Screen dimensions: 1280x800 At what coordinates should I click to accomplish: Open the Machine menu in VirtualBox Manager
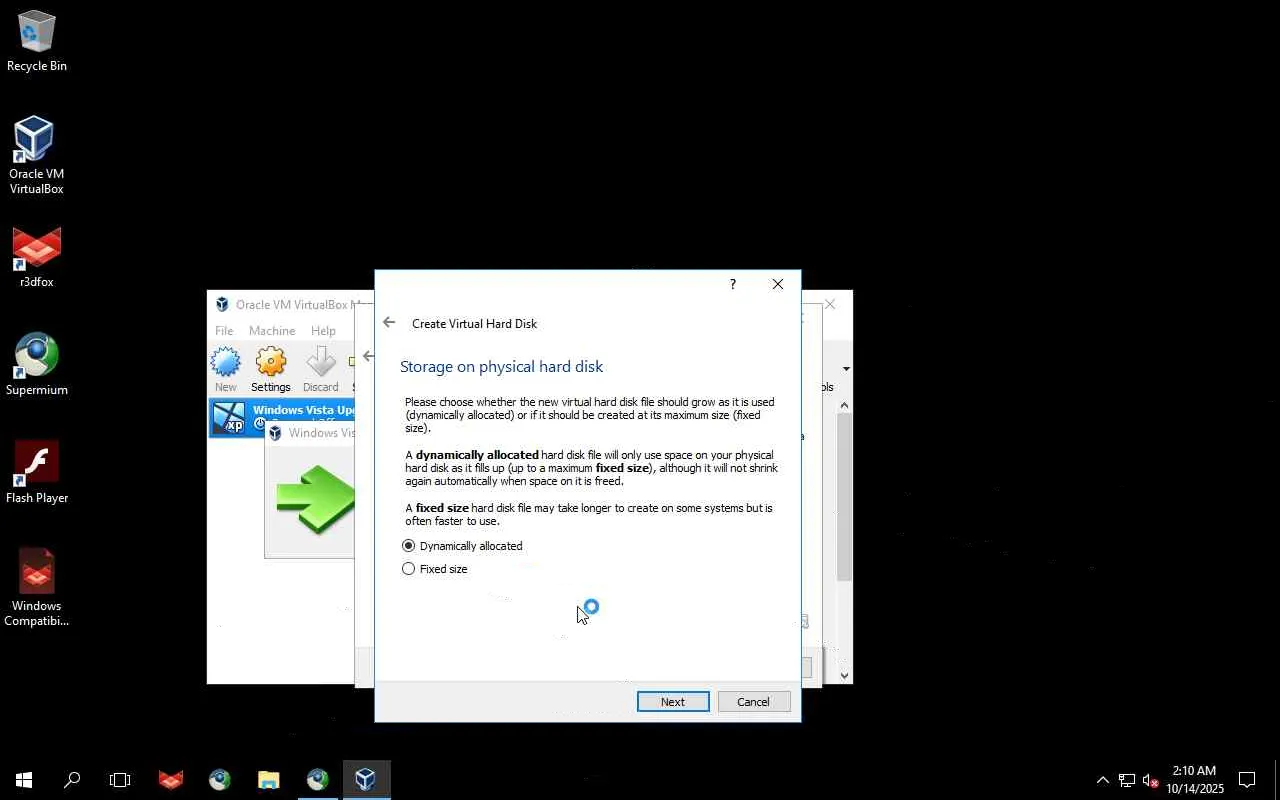click(272, 331)
